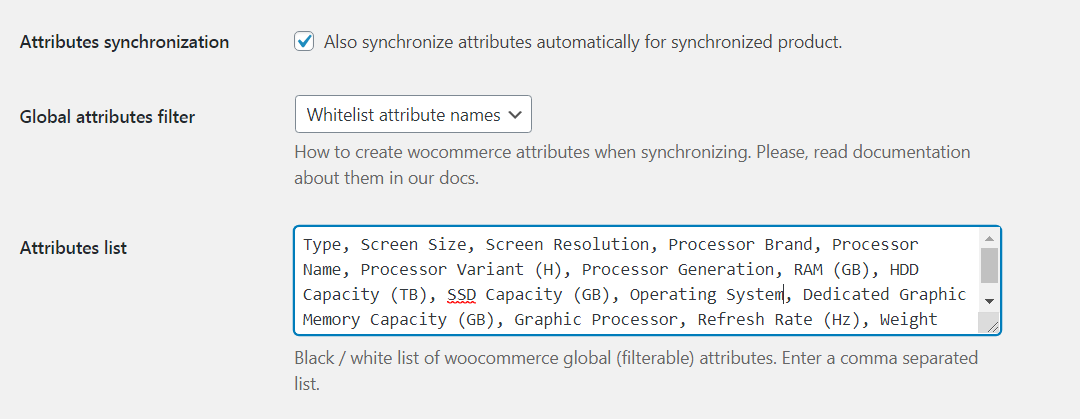The width and height of the screenshot is (1080, 419).
Task: Click the resize grip at the textarea corner
Action: [992, 326]
